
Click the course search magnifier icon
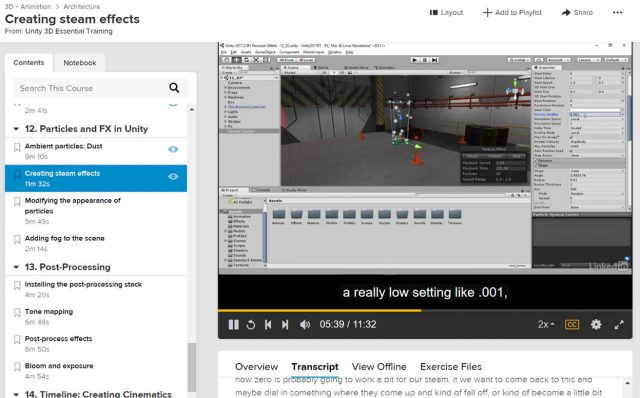[x=174, y=88]
